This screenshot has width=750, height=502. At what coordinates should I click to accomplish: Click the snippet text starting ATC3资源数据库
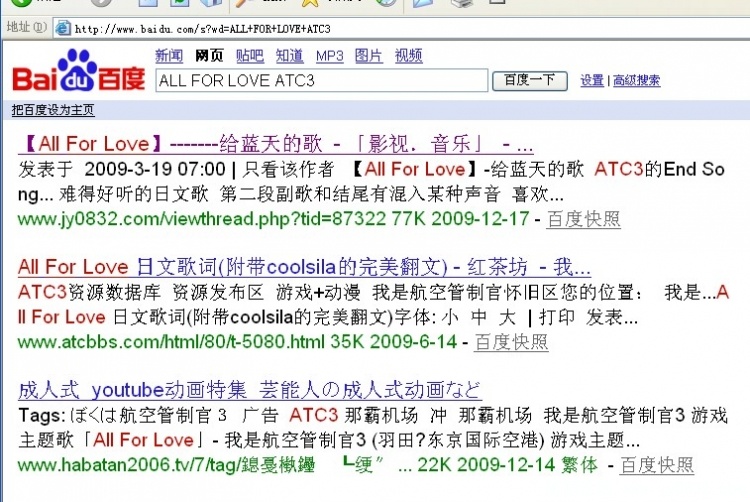373,305
